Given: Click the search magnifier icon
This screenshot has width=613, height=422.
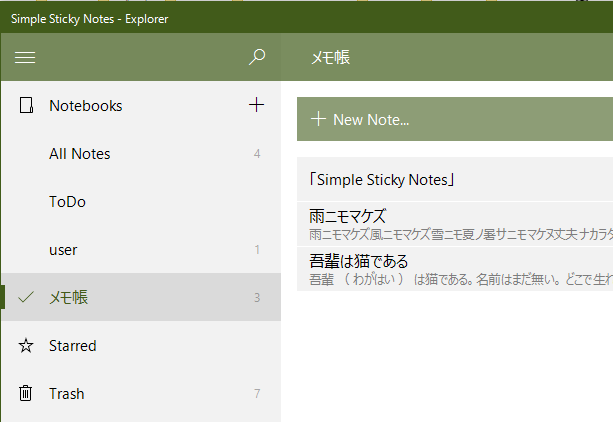Looking at the screenshot, I should [257, 57].
